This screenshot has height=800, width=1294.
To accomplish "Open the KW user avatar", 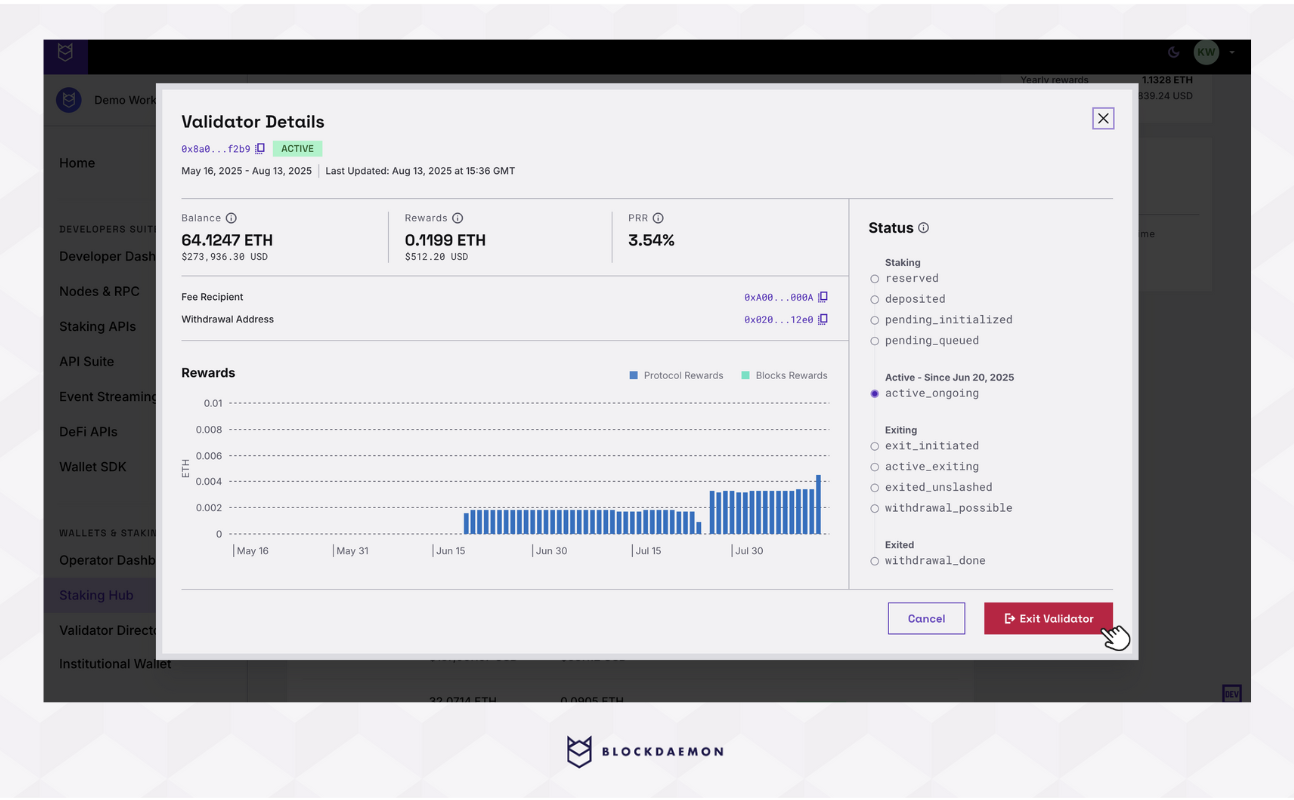I will coord(1206,52).
